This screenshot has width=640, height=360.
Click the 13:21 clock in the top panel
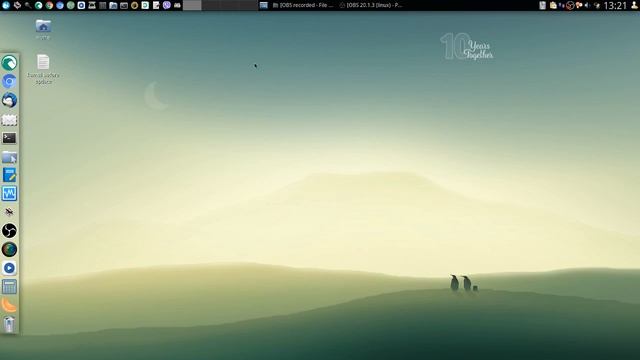coord(615,5)
